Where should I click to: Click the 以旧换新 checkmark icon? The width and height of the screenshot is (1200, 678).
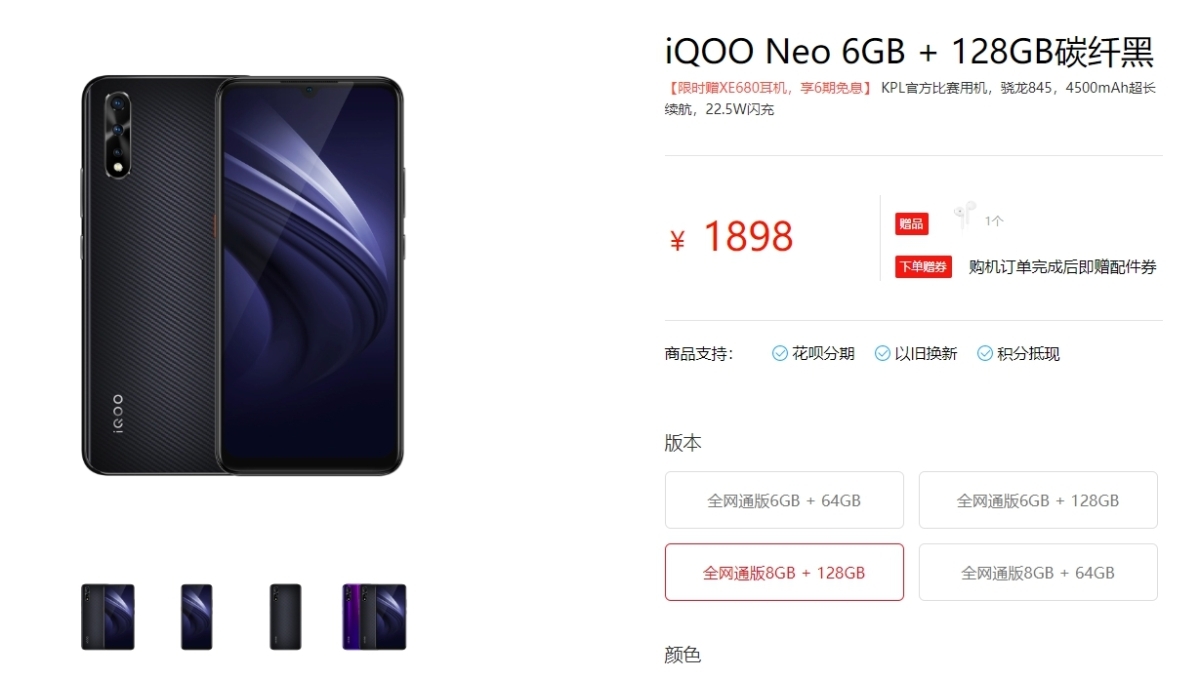coord(882,353)
